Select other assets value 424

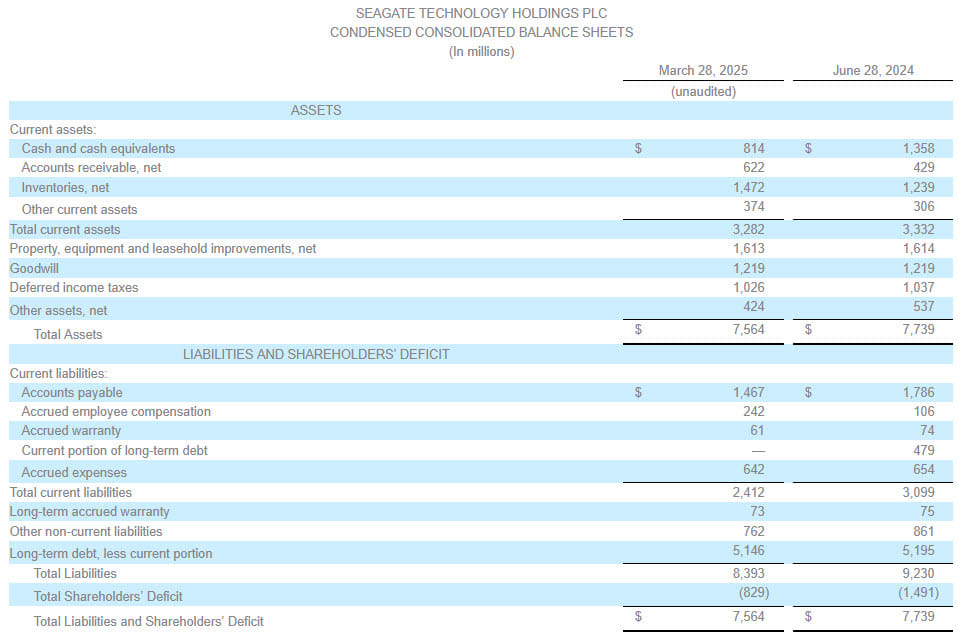[754, 307]
